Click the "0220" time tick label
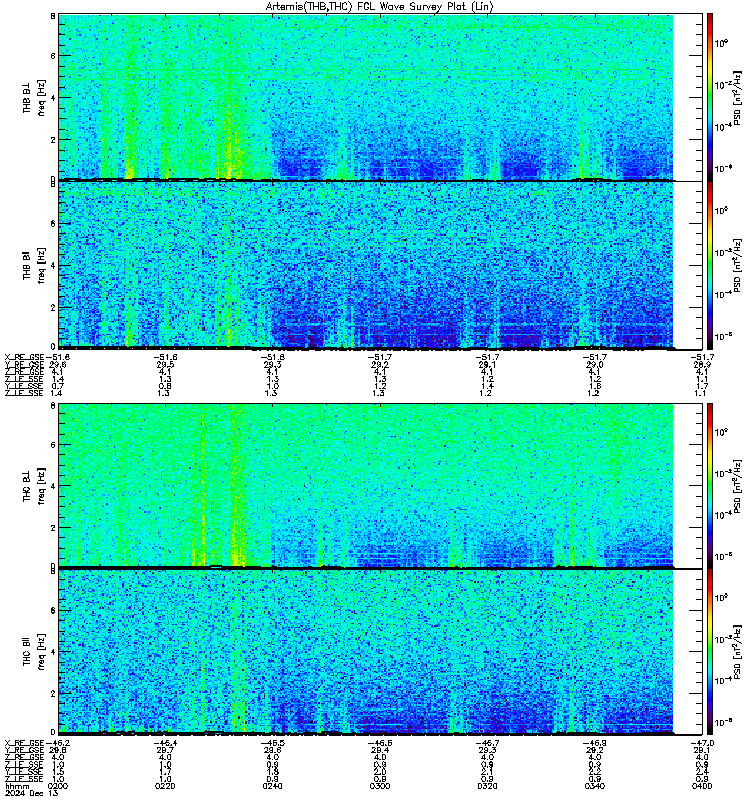The height and width of the screenshot is (800, 750). [x=165, y=786]
